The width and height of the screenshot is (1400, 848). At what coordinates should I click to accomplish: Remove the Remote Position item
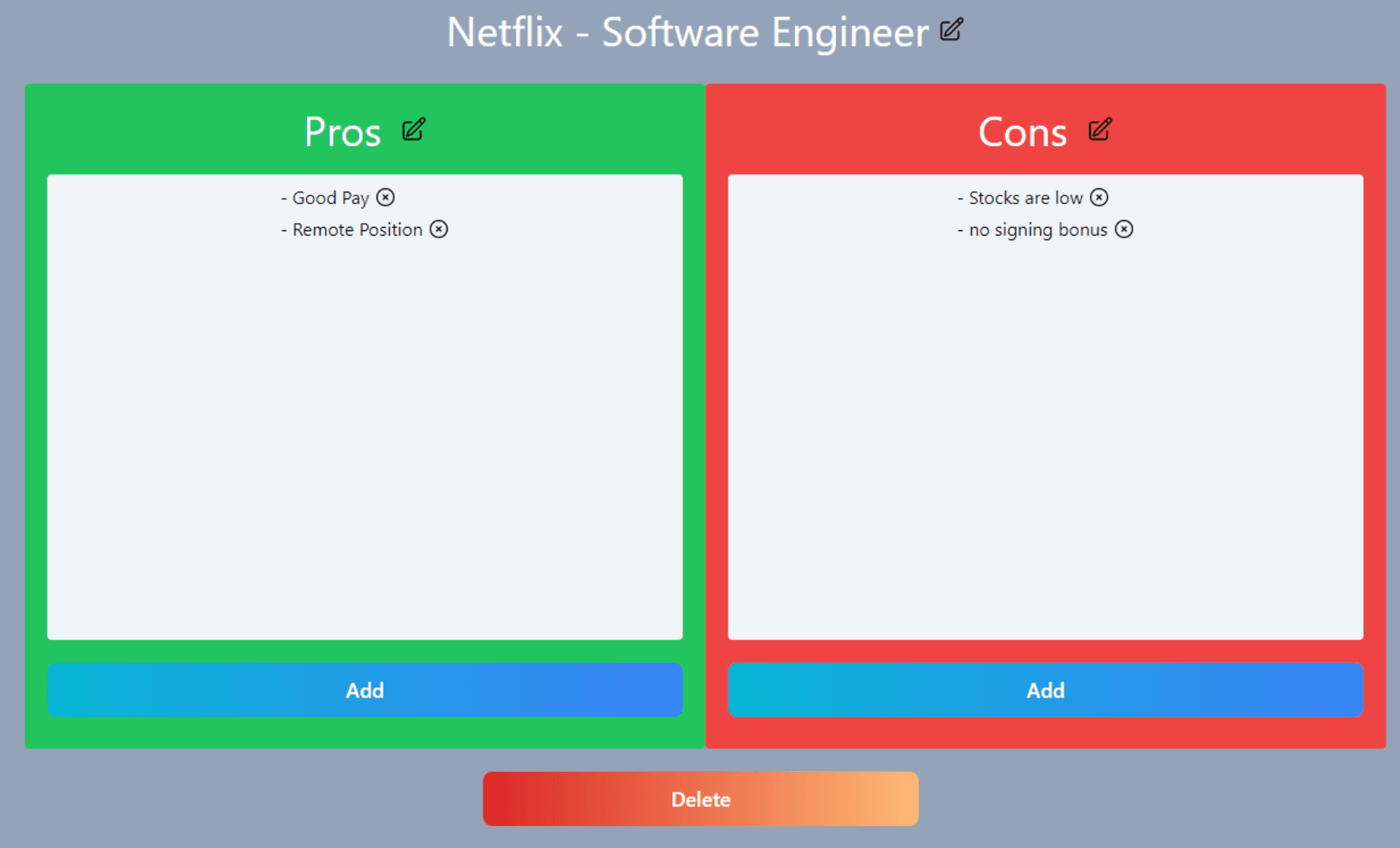439,229
